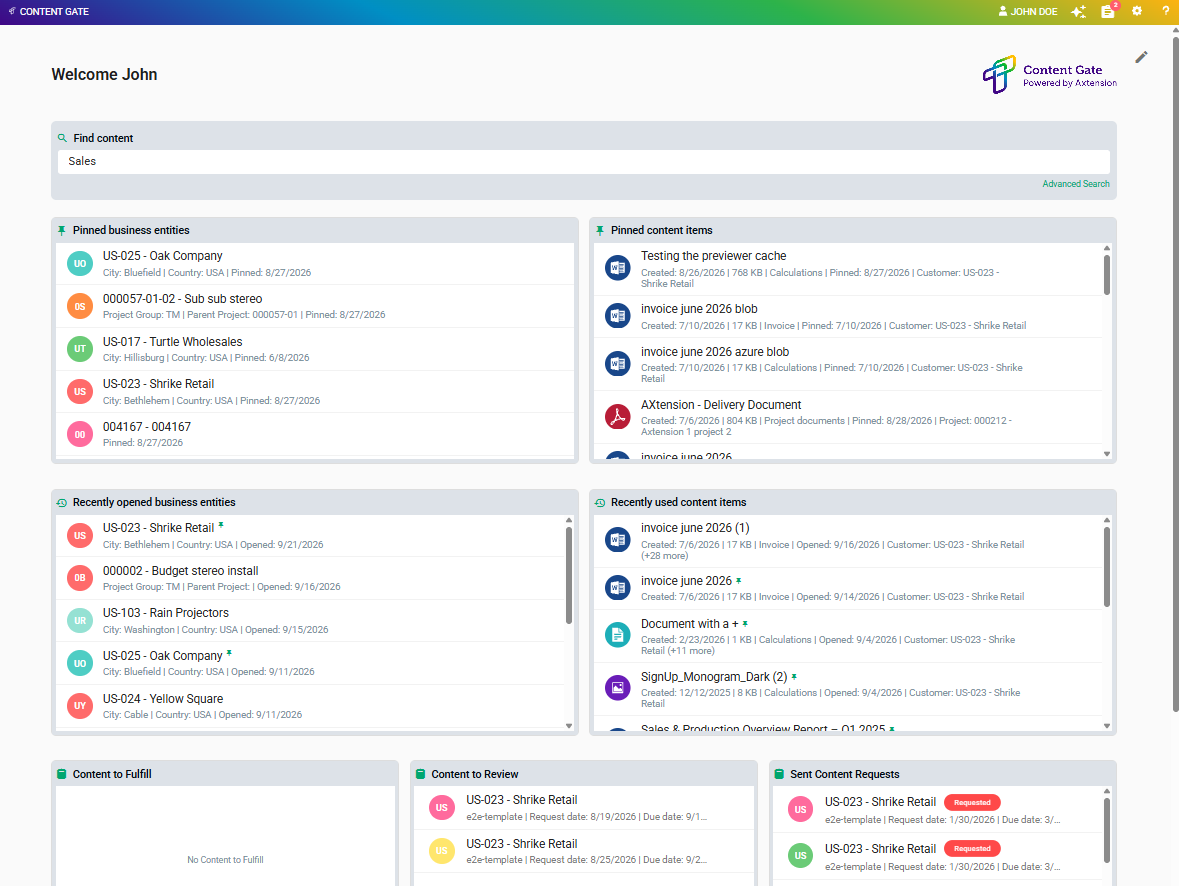The width and height of the screenshot is (1179, 886).
Task: Open image icon for SignUp_Monogram_Dark (2)
Action: click(x=618, y=687)
